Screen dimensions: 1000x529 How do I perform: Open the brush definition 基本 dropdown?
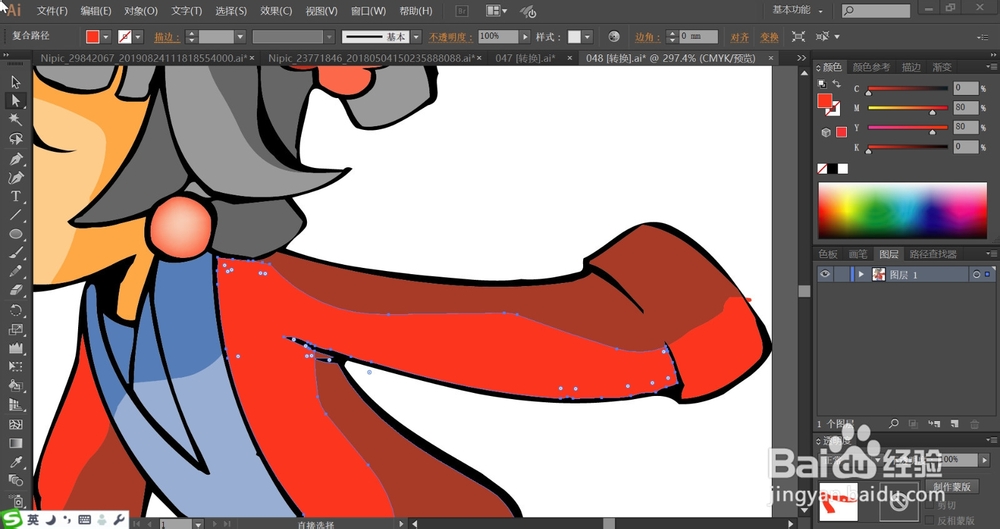pos(416,36)
